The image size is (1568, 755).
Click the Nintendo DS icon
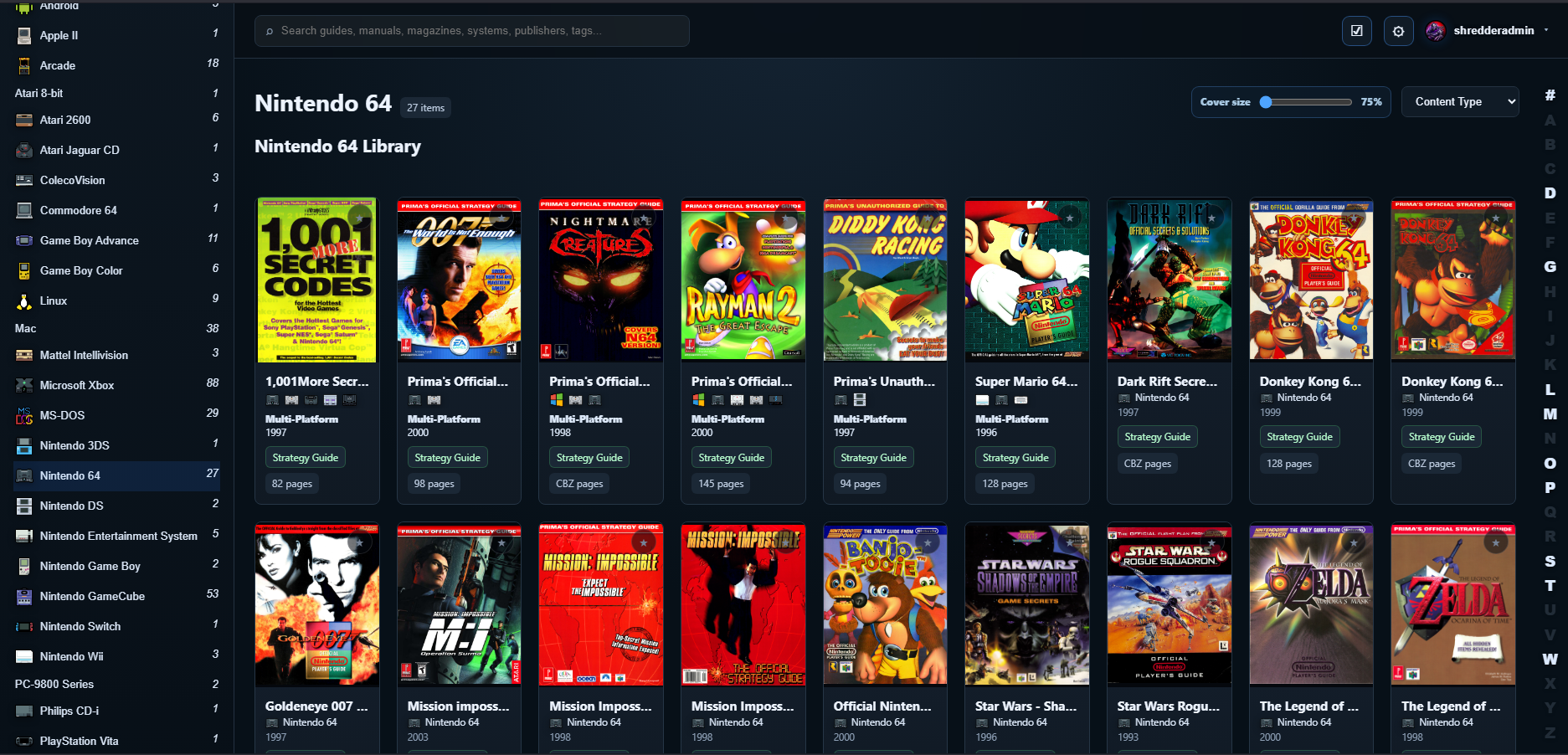pyautogui.click(x=24, y=506)
